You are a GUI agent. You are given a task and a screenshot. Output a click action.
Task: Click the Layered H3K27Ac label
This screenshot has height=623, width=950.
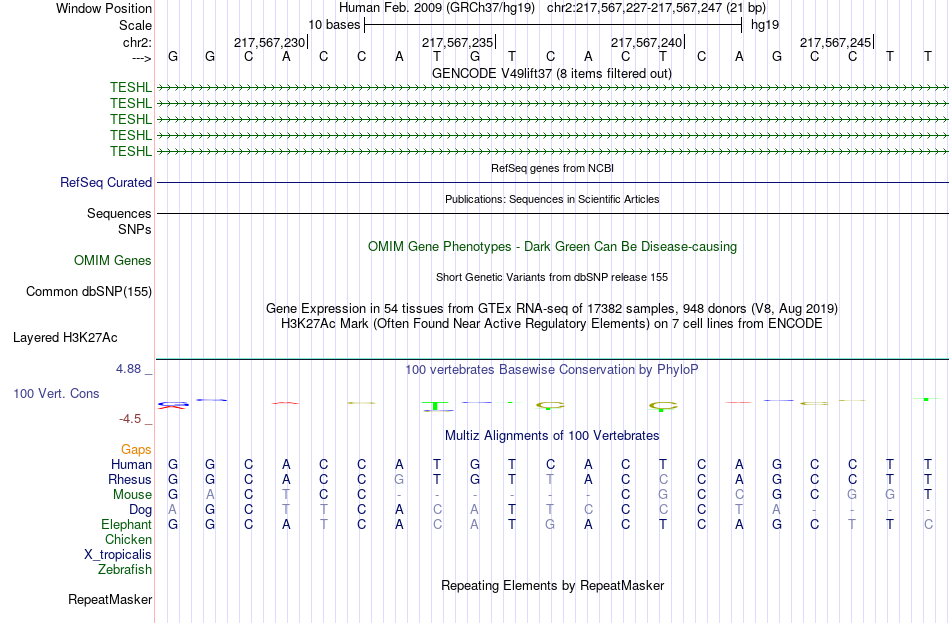point(65,338)
